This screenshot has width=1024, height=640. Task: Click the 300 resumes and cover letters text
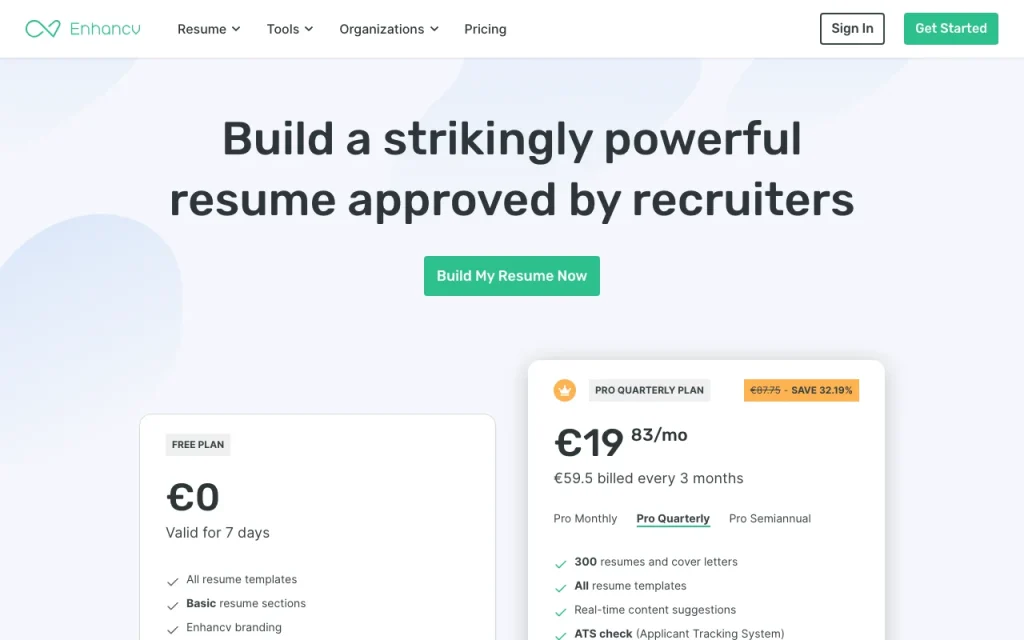(656, 562)
